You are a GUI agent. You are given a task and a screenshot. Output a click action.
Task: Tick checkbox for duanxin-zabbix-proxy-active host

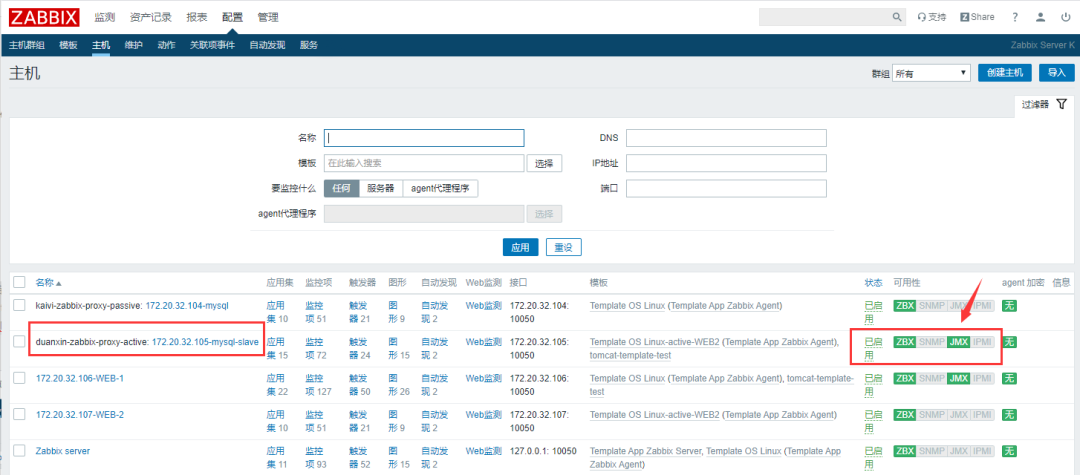(19, 341)
